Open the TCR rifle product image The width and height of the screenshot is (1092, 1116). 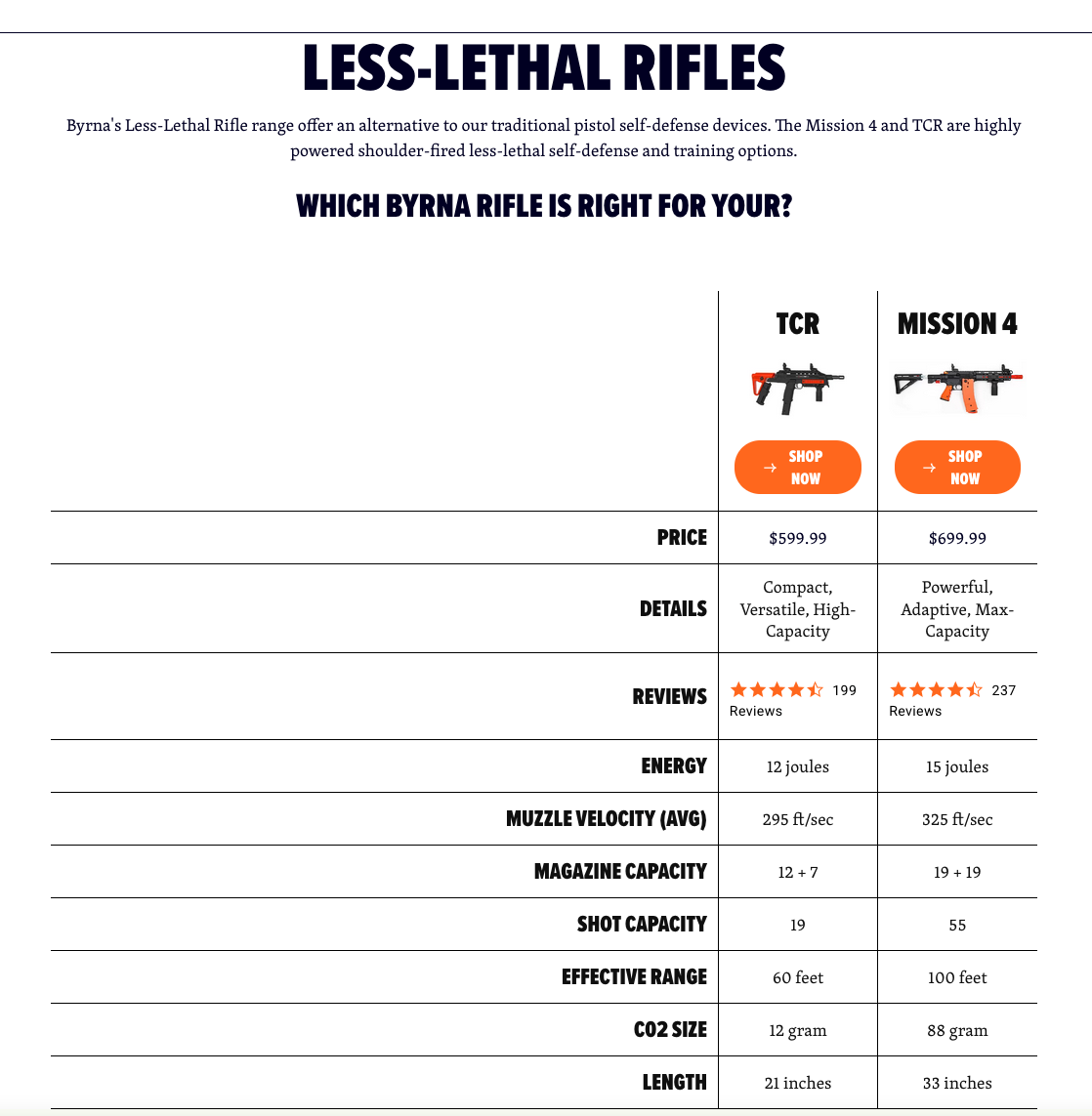[x=797, y=389]
